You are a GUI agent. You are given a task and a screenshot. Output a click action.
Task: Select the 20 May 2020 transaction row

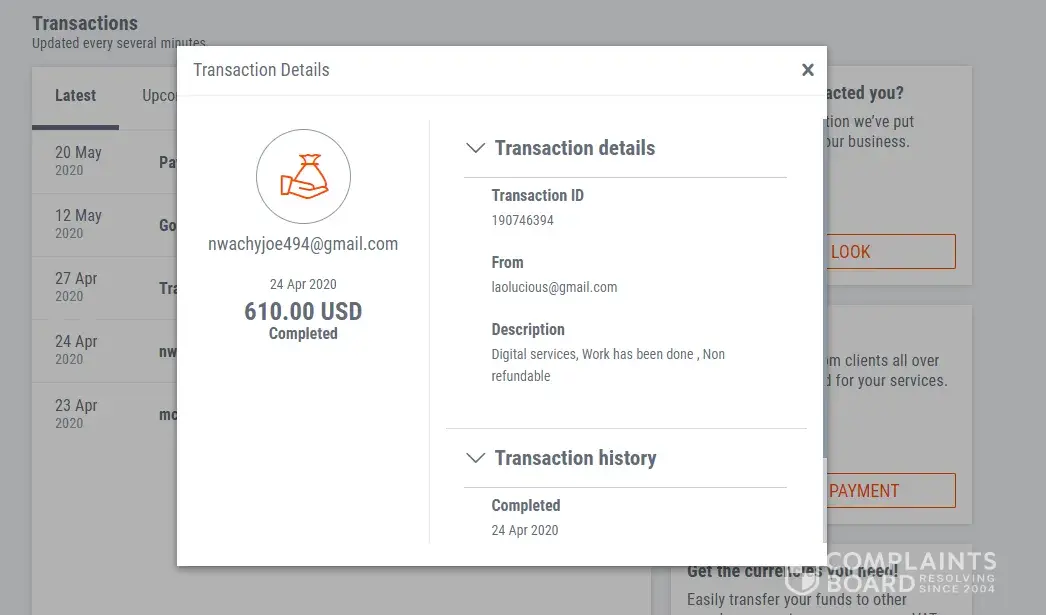coord(100,161)
